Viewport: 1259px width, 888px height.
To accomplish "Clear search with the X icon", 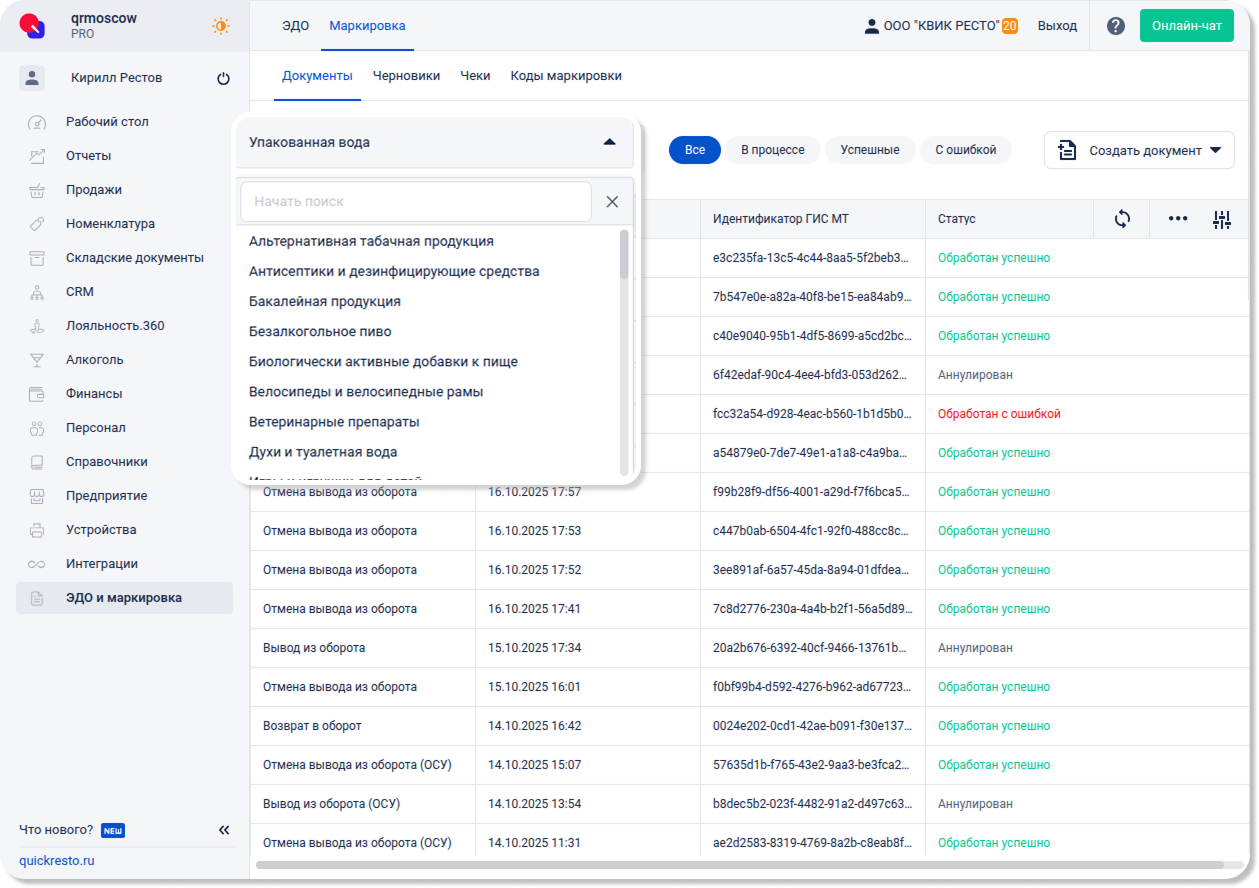I will click(612, 202).
